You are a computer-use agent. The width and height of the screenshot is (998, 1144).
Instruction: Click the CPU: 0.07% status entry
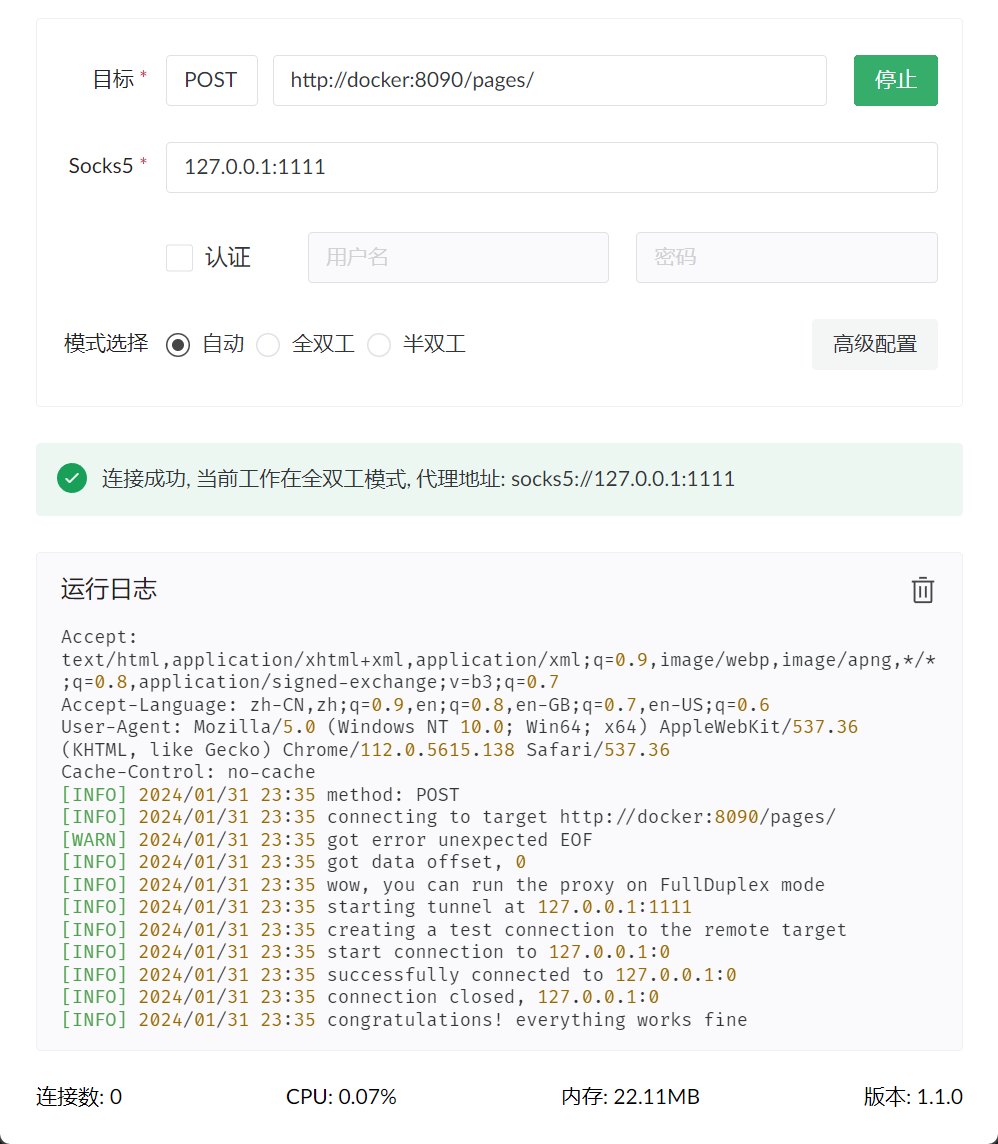[x=341, y=1097]
